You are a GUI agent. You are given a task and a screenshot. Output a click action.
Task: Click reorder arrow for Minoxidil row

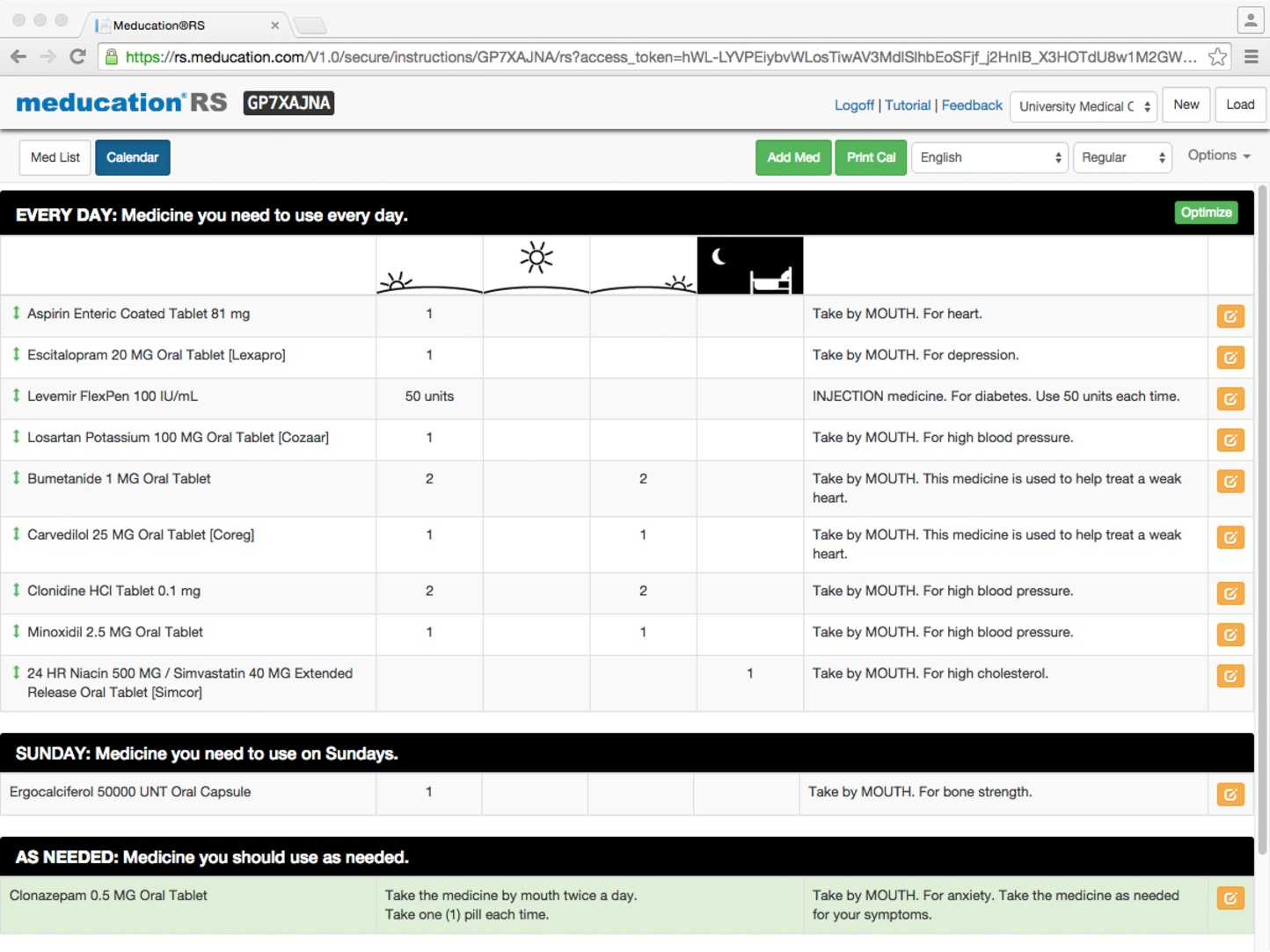click(x=16, y=631)
